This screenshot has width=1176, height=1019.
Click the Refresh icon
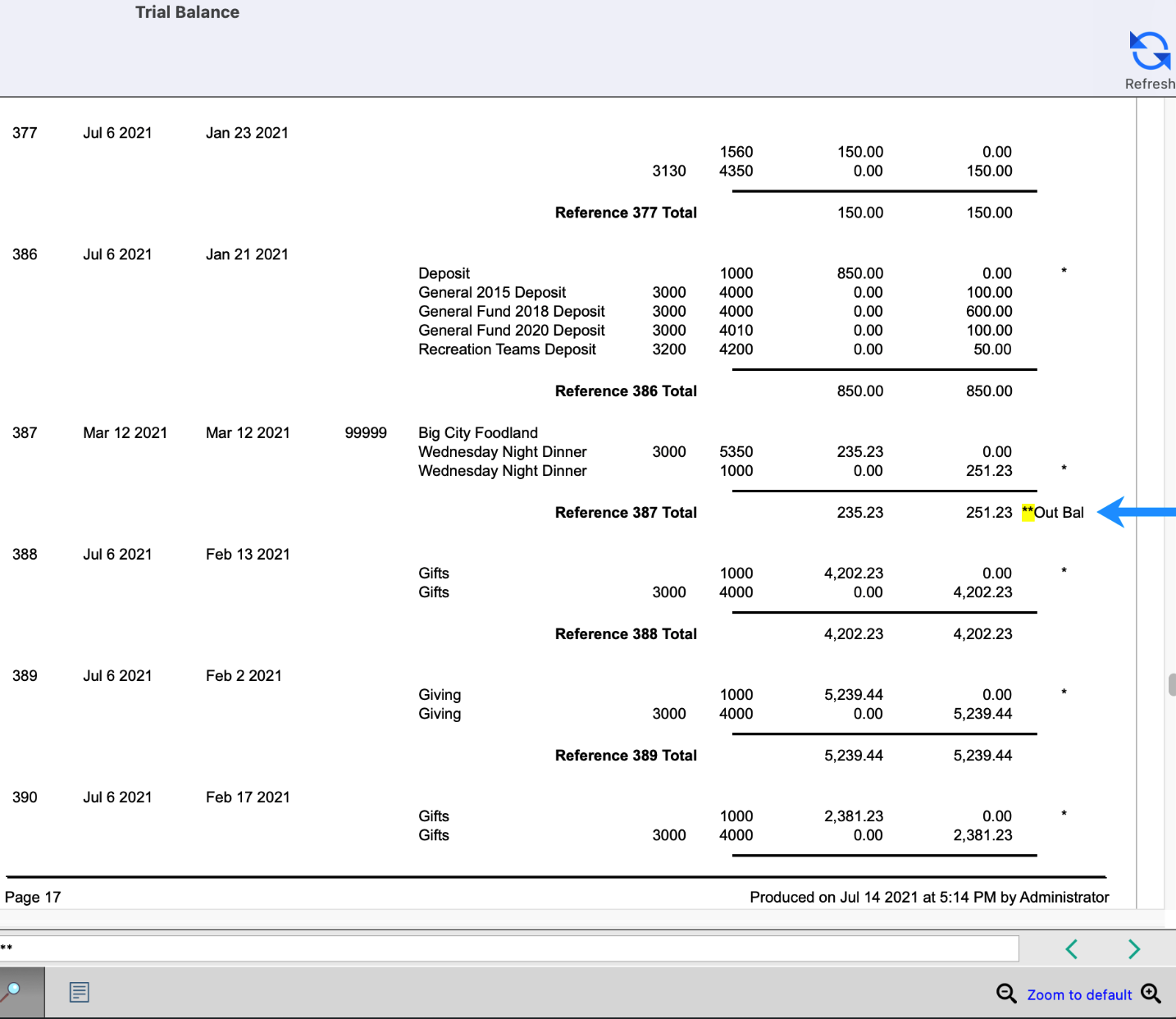1150,52
